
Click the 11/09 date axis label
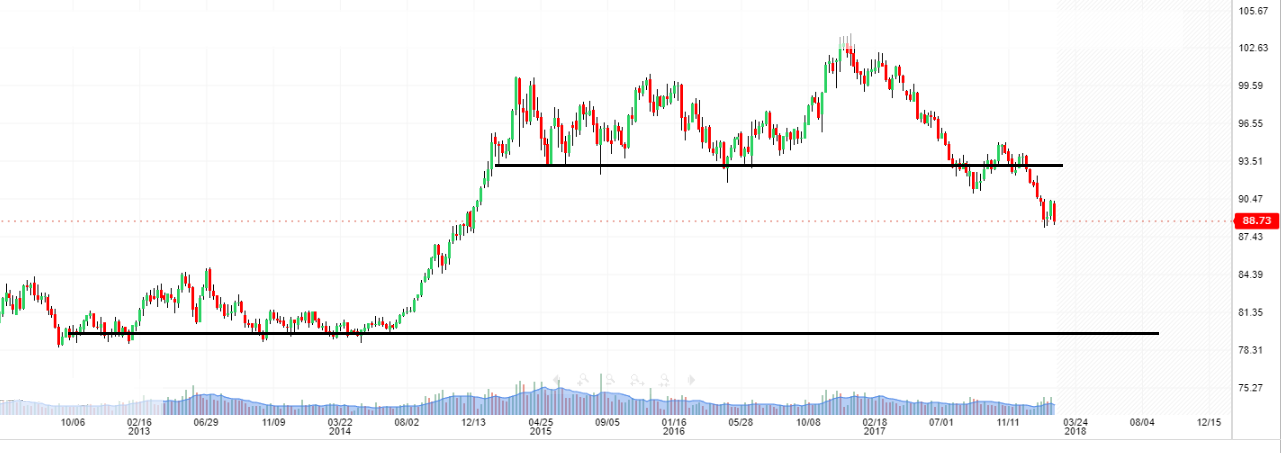273,423
